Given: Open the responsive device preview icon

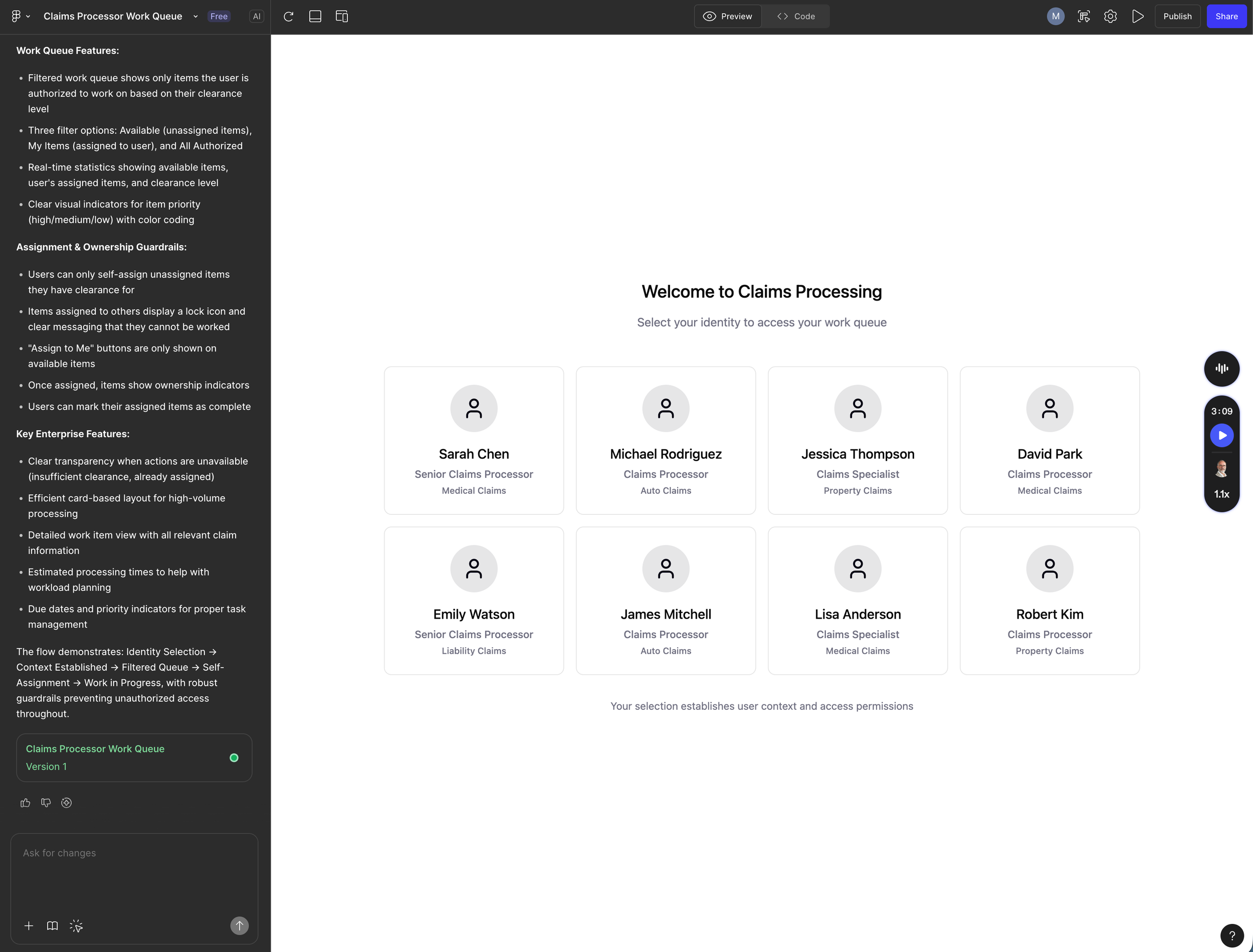Looking at the screenshot, I should (342, 17).
